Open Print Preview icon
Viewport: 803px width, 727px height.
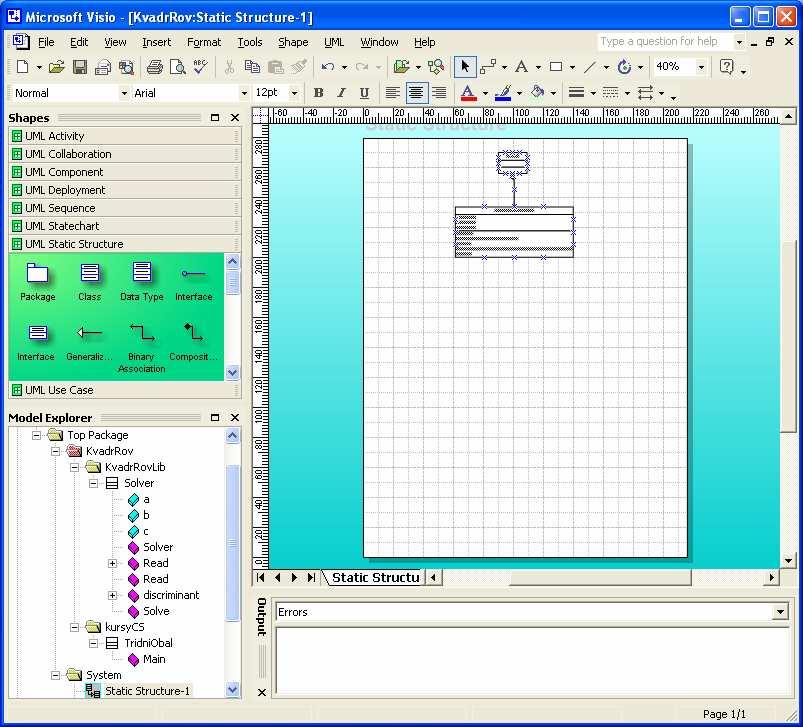coord(178,67)
